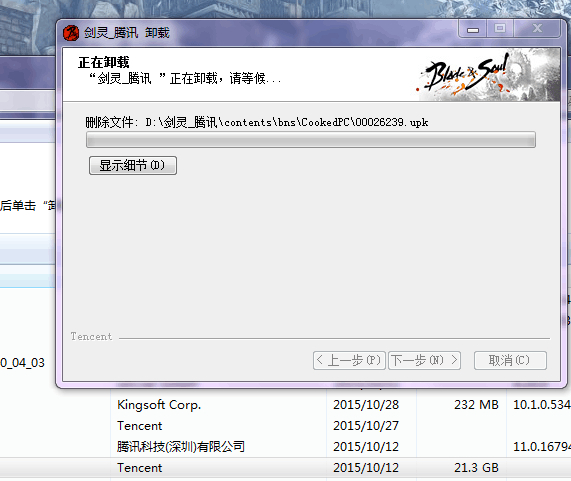Select Tencent row dated 2015/10/27
The width and height of the screenshot is (571, 481).
tap(286, 426)
